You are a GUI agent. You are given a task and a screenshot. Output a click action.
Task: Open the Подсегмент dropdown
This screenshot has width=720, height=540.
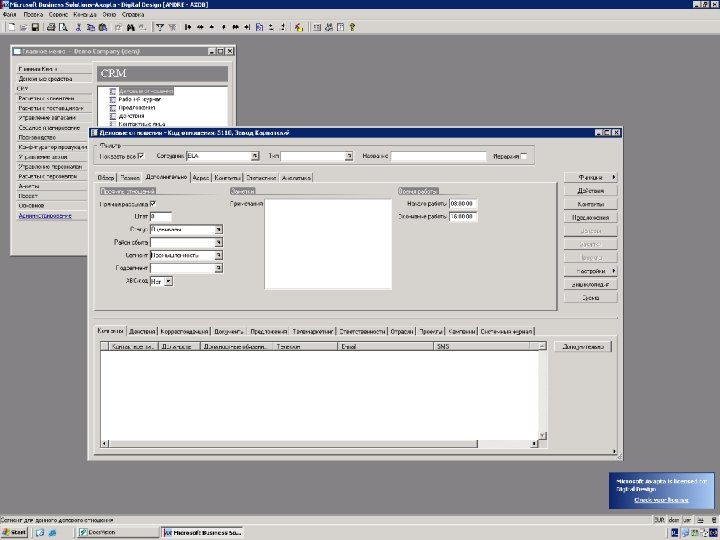(x=219, y=268)
